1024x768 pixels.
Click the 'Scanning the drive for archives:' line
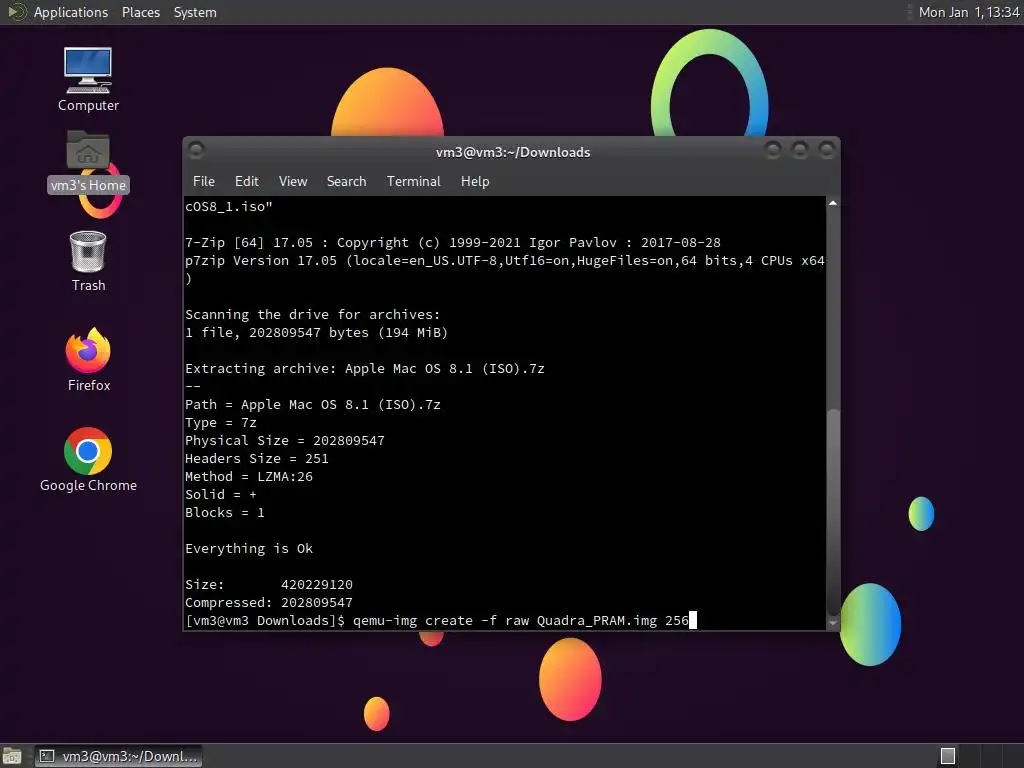(313, 315)
